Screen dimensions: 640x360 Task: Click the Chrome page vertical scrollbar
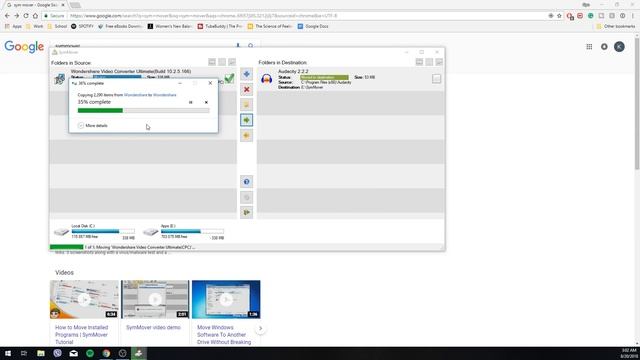[x=637, y=104]
